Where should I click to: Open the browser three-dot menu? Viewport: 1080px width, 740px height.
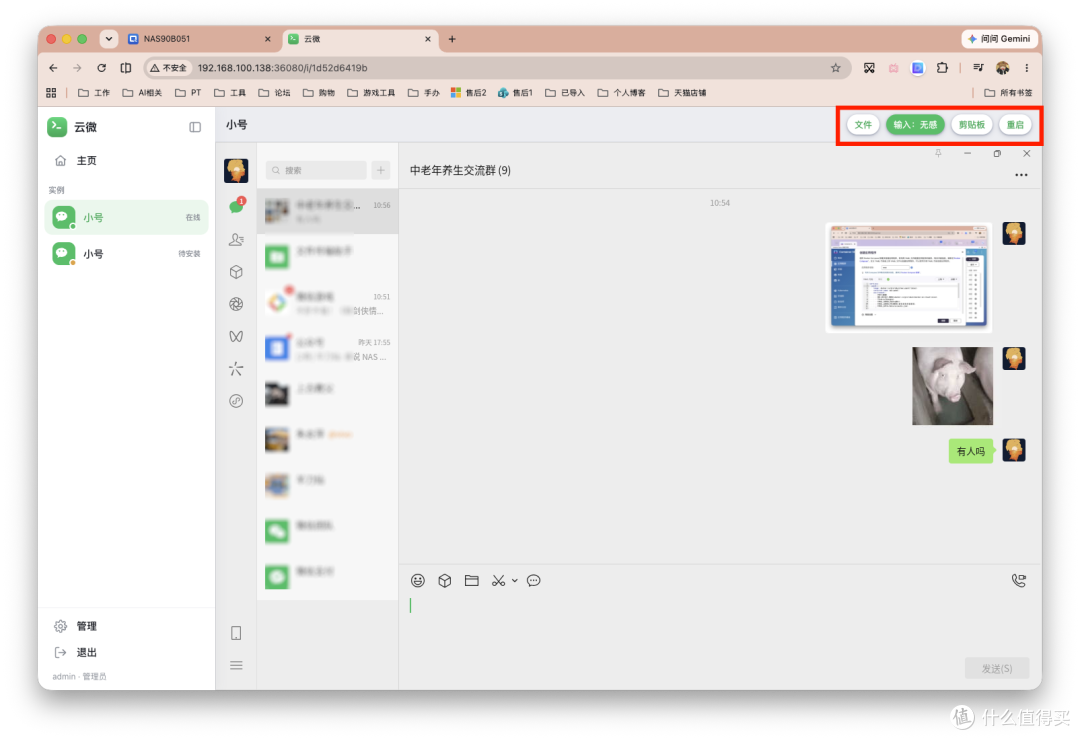pos(1026,68)
